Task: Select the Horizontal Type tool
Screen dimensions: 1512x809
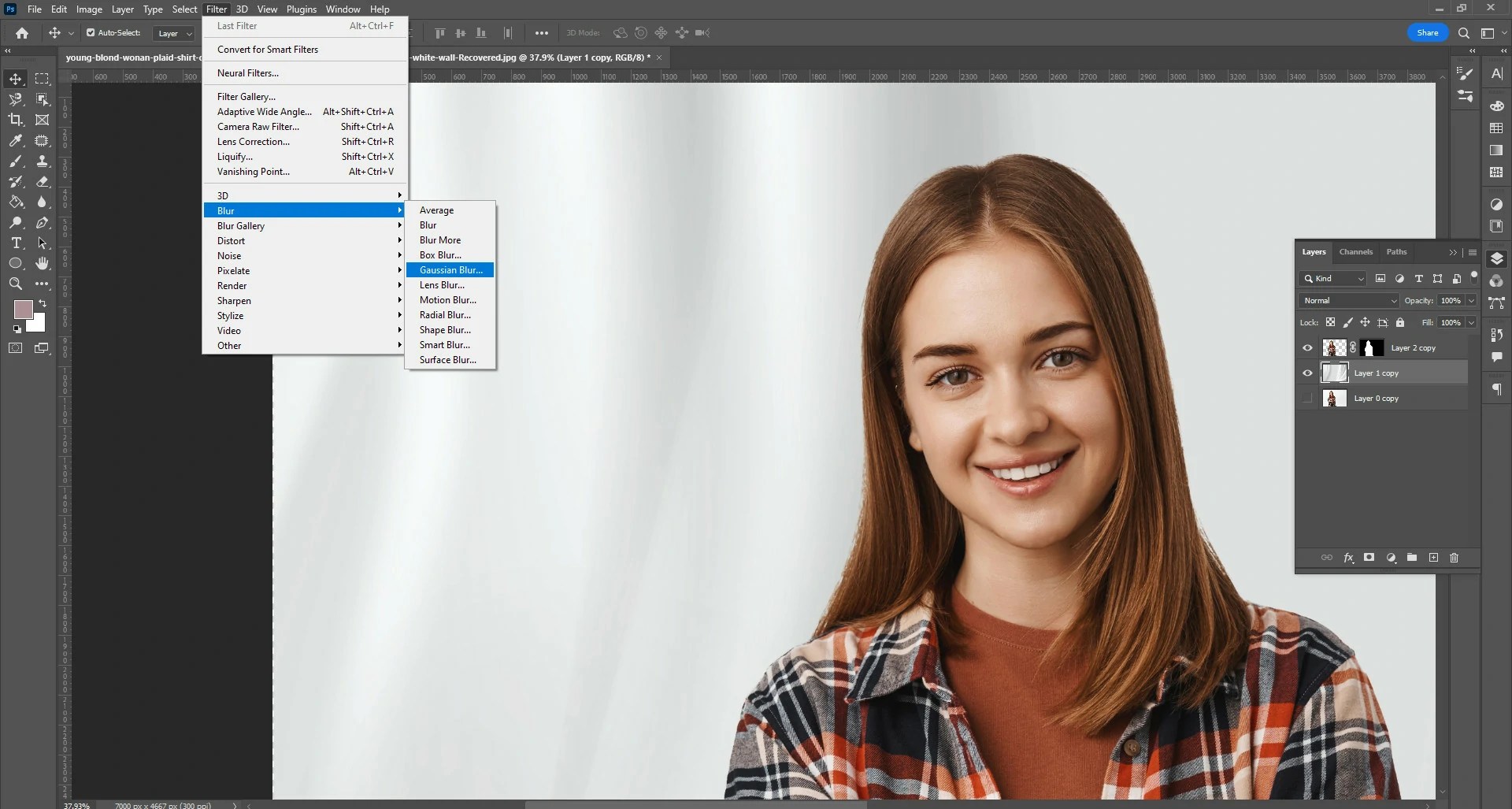Action: tap(16, 243)
